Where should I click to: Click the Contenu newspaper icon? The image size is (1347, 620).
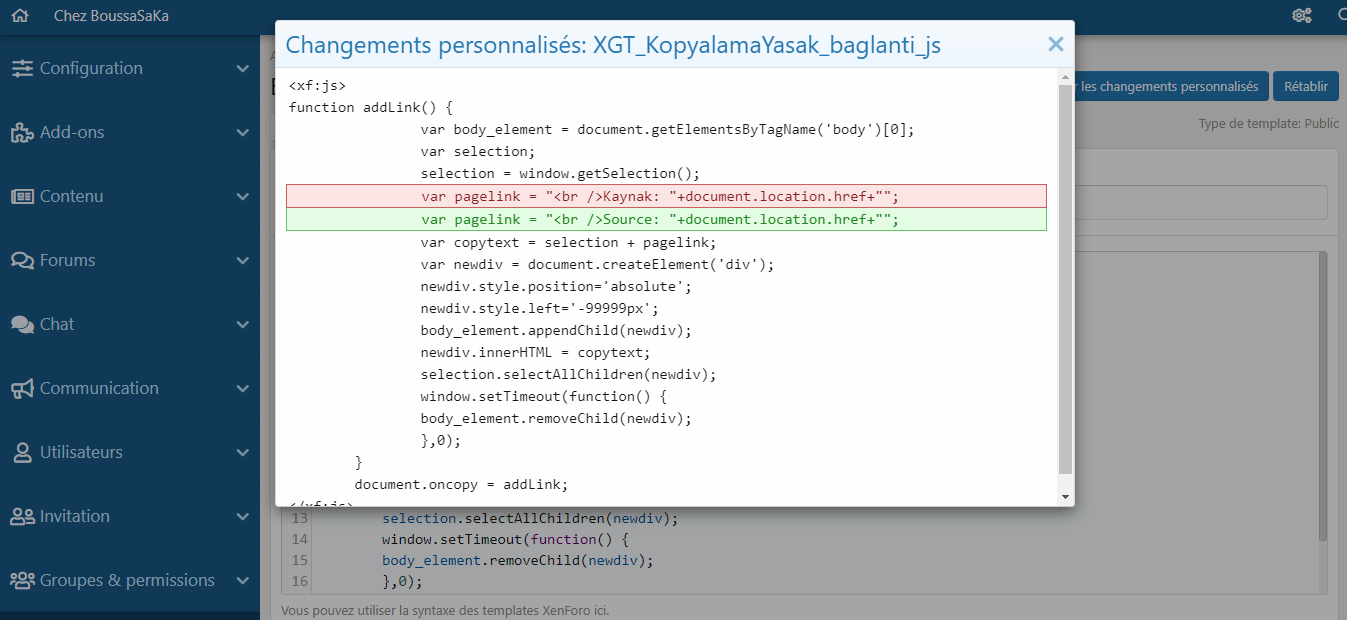pos(22,196)
